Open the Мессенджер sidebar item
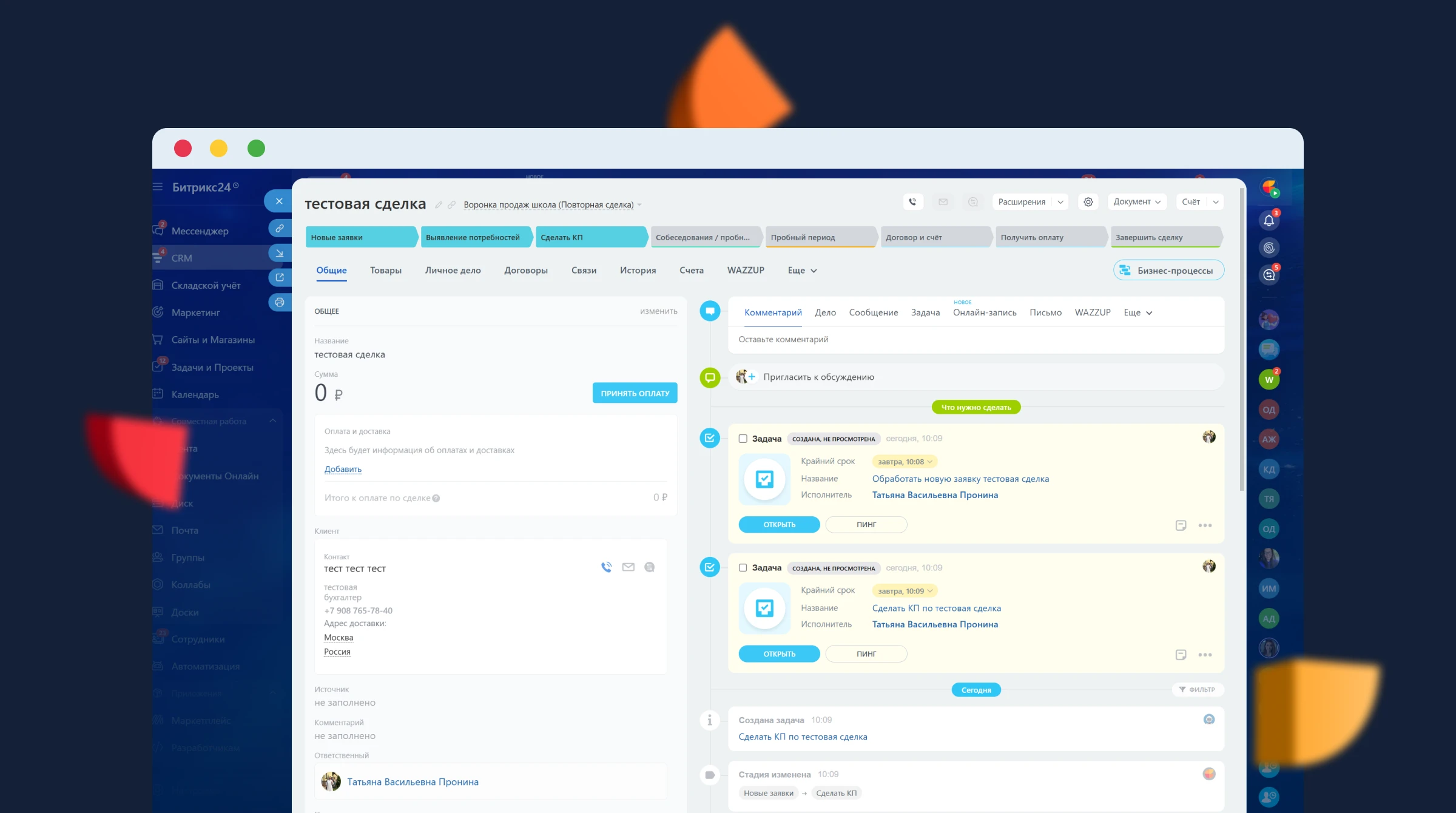Image resolution: width=1456 pixels, height=813 pixels. (200, 231)
